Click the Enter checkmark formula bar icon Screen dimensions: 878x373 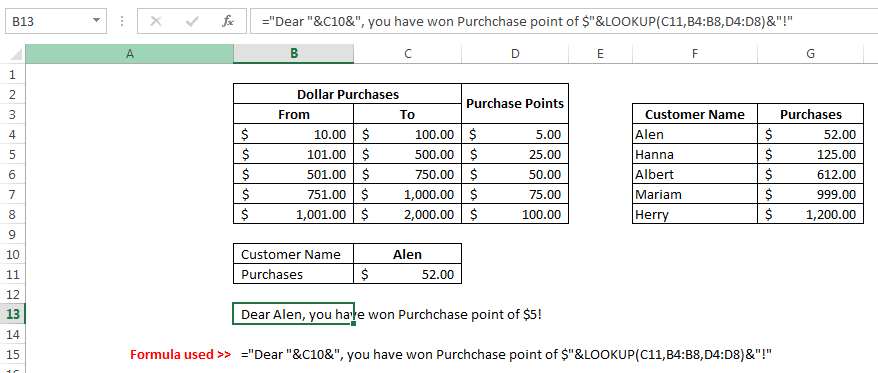pyautogui.click(x=192, y=22)
